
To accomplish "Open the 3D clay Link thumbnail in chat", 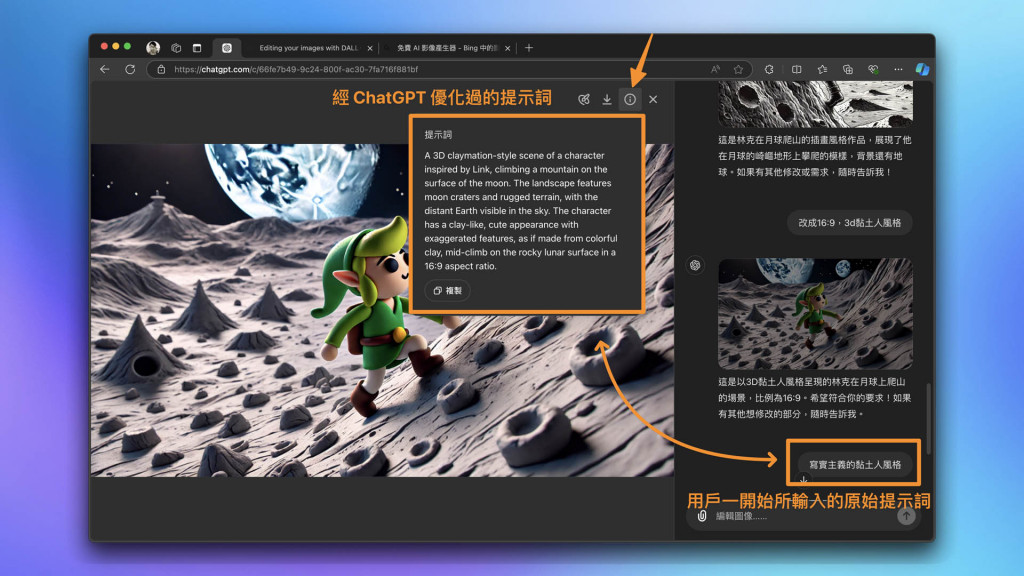I will pyautogui.click(x=815, y=313).
